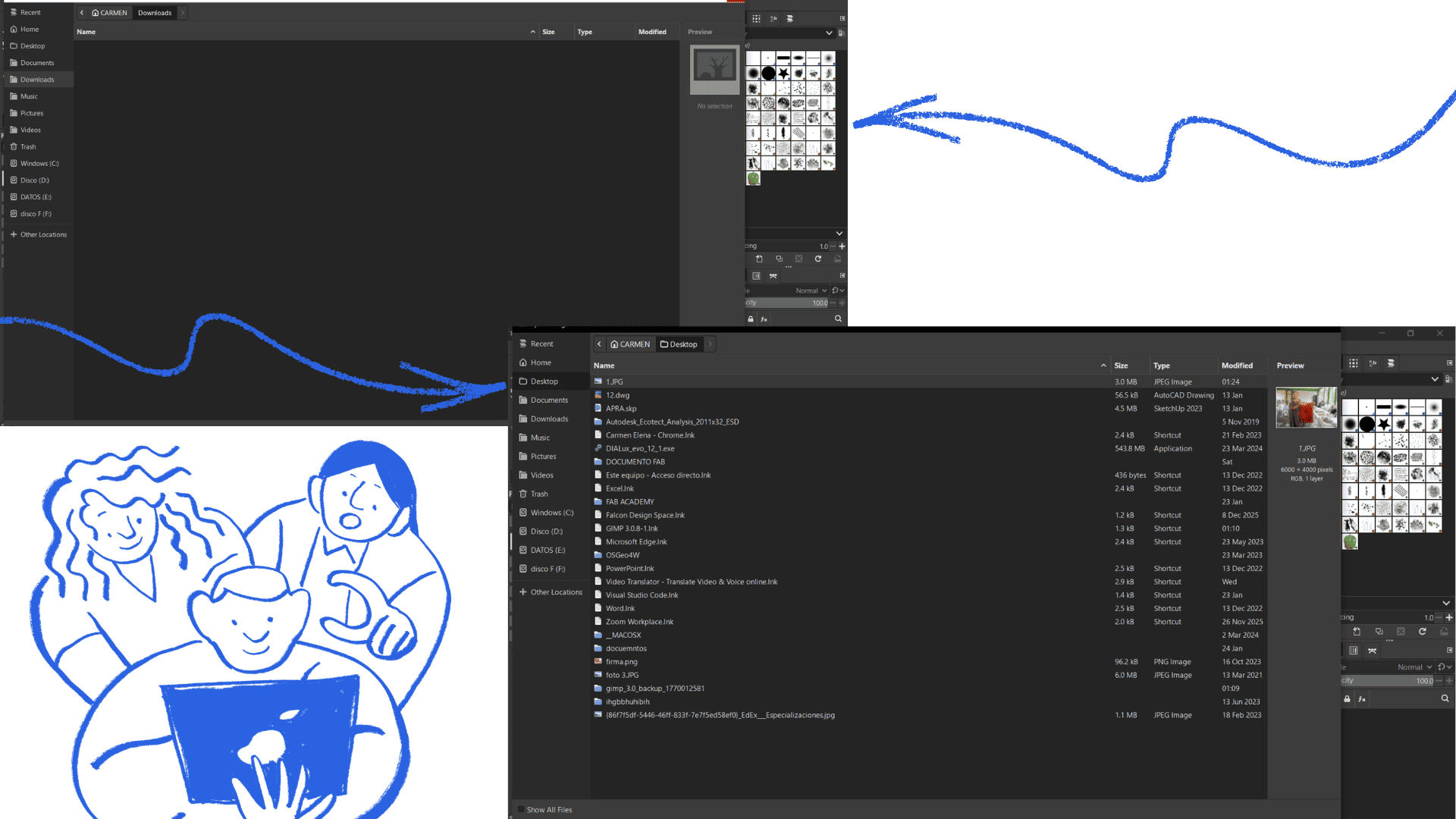
Task: Enable the Show All Files checkbox
Action: pyautogui.click(x=521, y=810)
